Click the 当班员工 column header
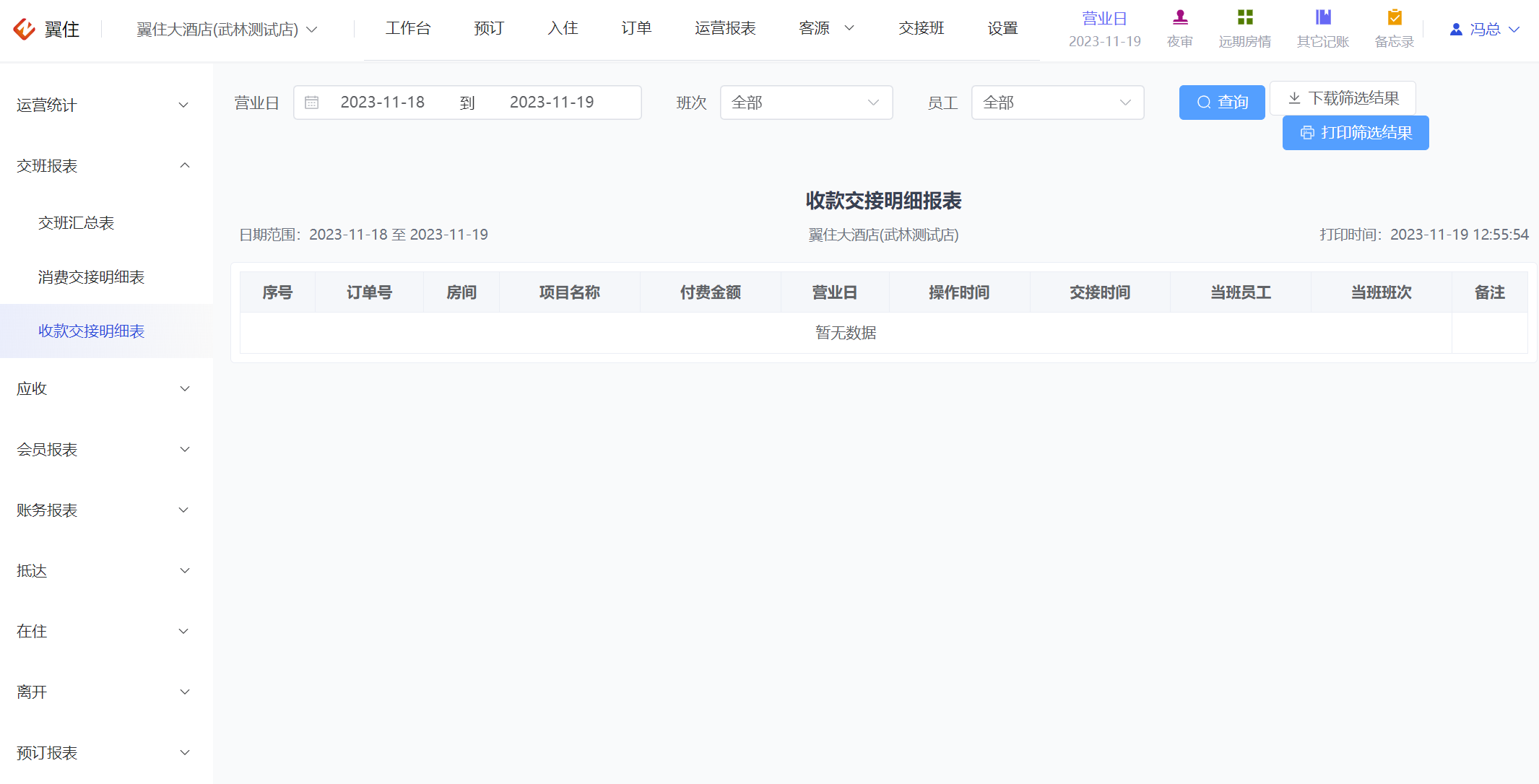The image size is (1539, 784). point(1241,292)
